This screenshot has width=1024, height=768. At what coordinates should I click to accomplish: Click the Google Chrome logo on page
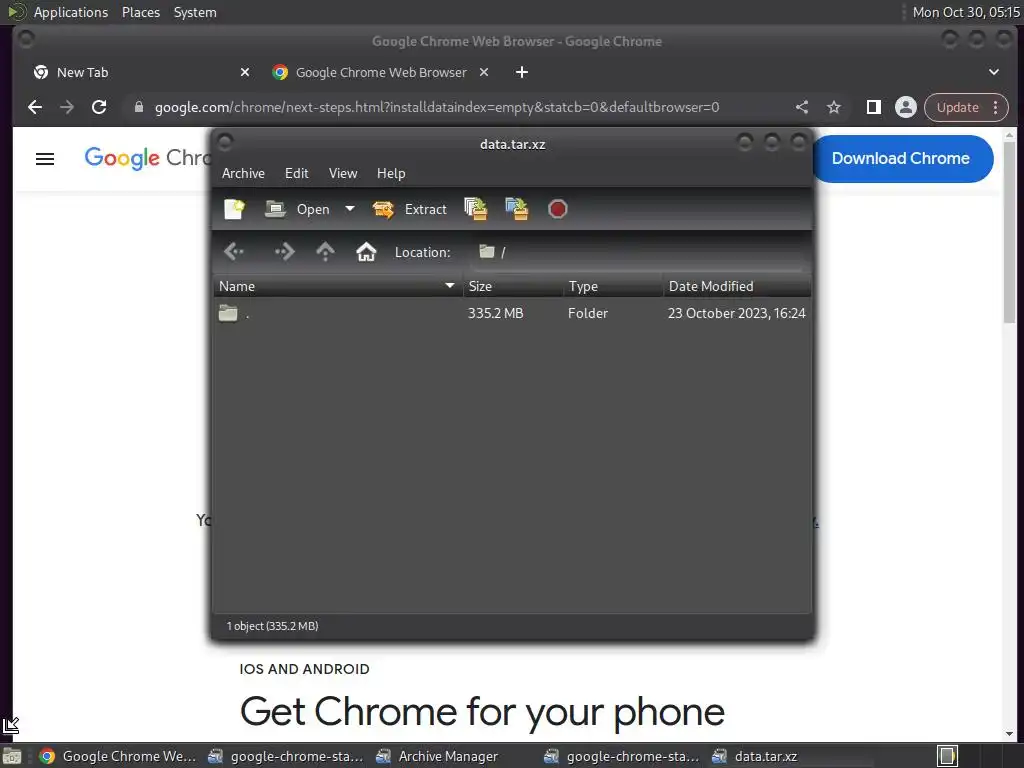point(148,157)
